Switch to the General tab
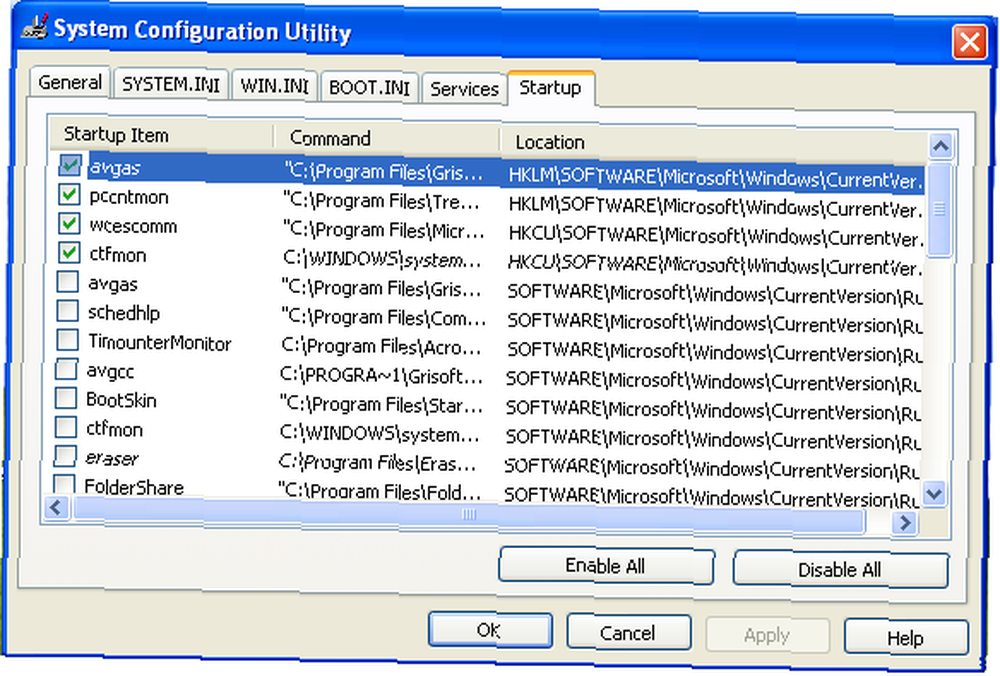Image resolution: width=1000 pixels, height=676 pixels. (70, 82)
